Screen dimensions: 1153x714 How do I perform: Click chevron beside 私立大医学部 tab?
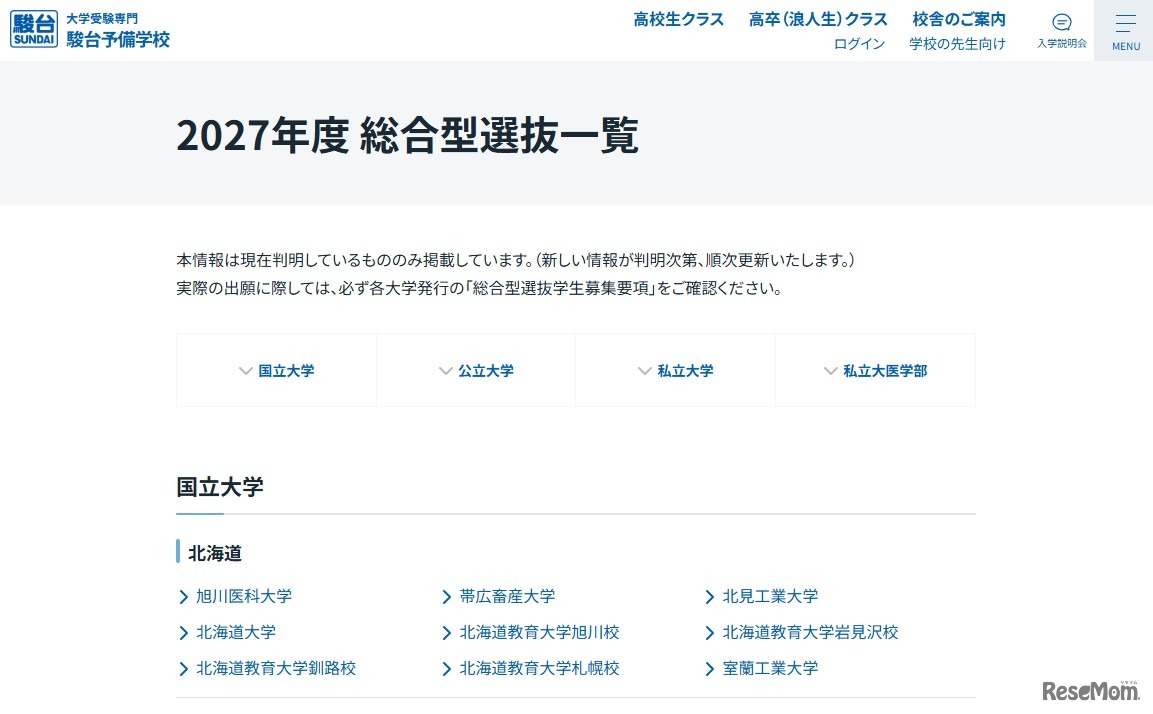point(830,371)
